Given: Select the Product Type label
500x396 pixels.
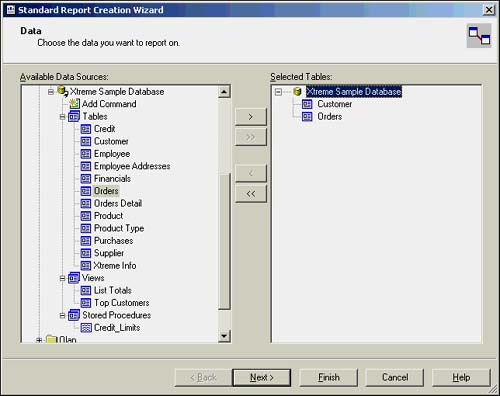Looking at the screenshot, I should coord(119,228).
